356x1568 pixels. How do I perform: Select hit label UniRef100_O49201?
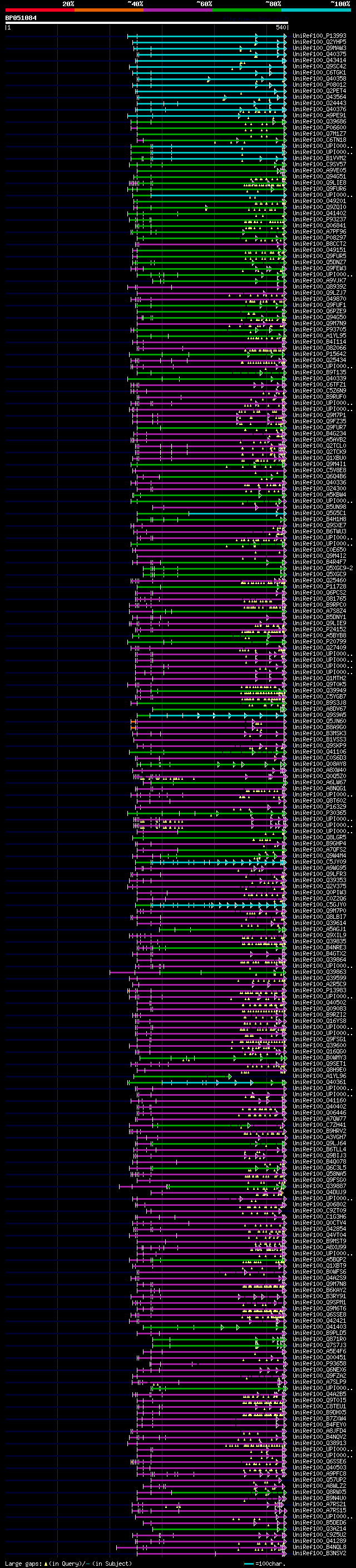[x=319, y=201]
